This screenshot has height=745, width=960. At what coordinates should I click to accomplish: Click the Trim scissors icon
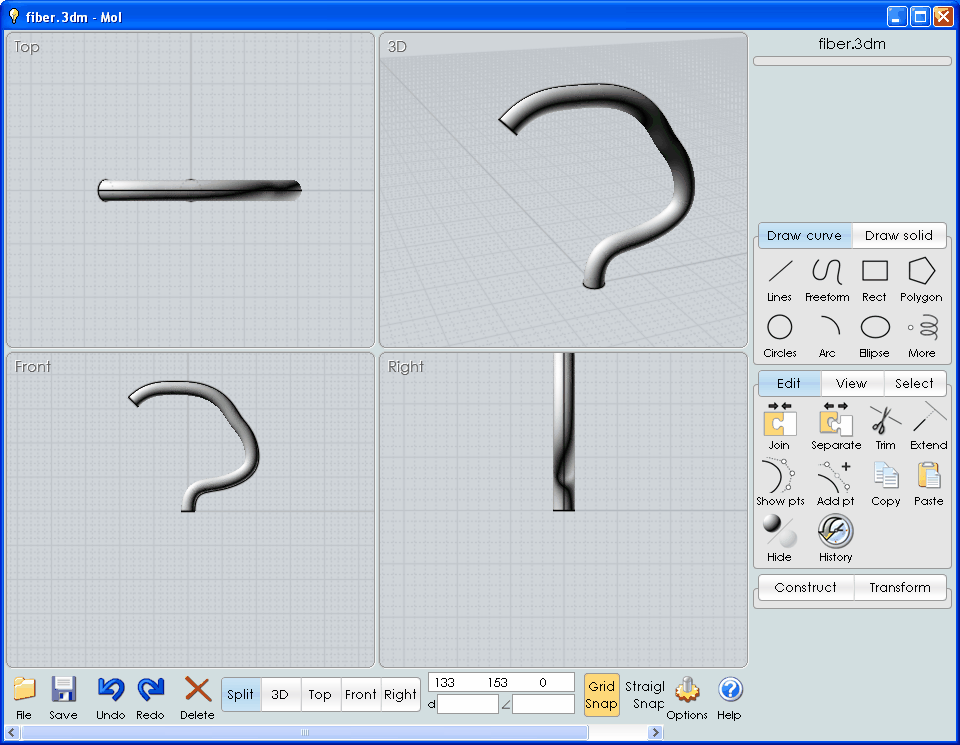(x=885, y=426)
